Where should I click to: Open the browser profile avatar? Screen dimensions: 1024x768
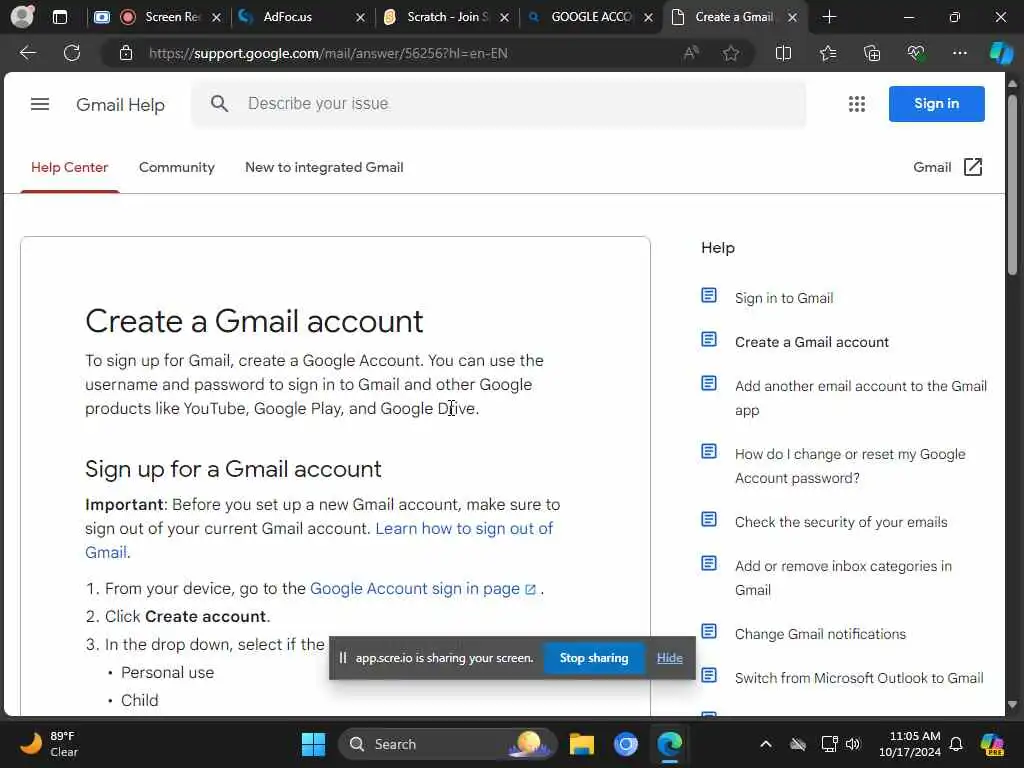22,16
